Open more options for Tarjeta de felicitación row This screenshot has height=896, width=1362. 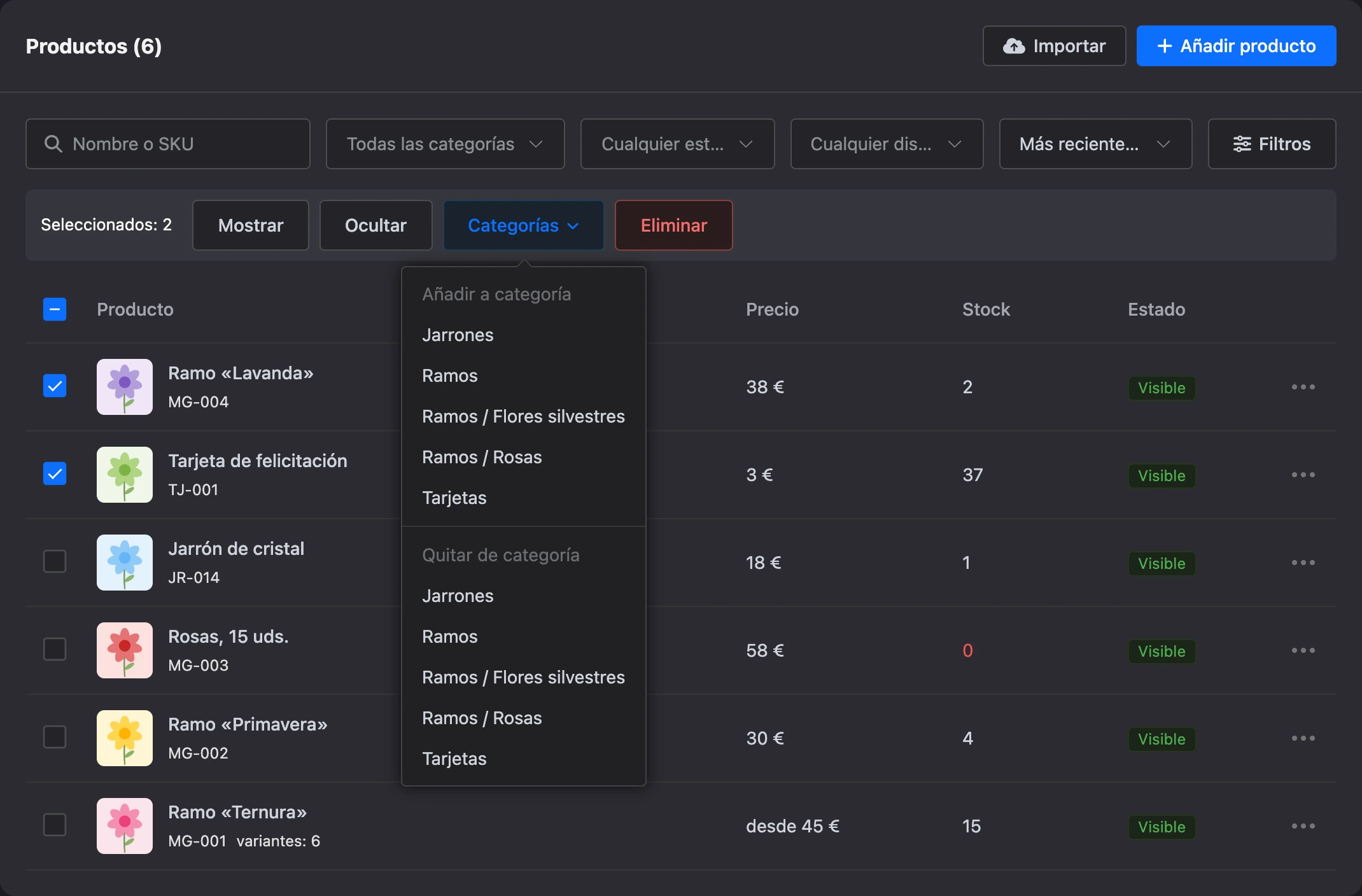(x=1303, y=475)
